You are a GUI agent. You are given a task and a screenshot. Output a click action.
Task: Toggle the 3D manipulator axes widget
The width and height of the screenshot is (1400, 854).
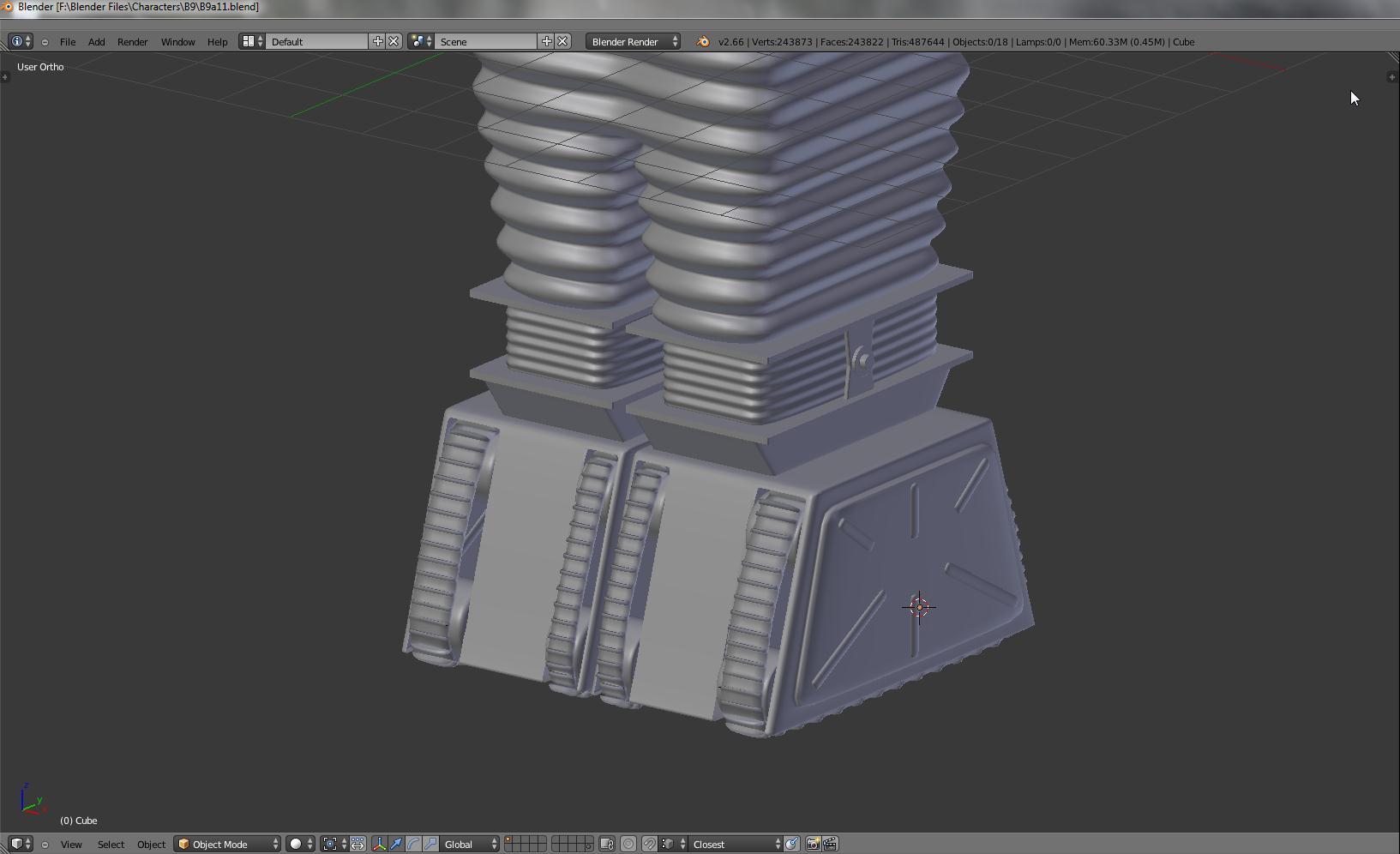(x=379, y=845)
